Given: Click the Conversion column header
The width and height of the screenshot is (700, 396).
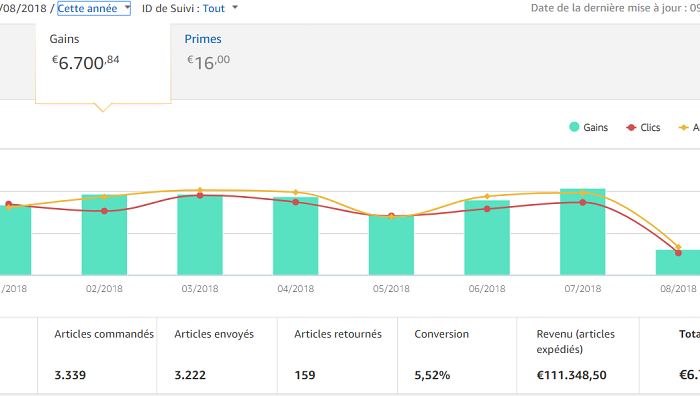Looking at the screenshot, I should pyautogui.click(x=442, y=334).
